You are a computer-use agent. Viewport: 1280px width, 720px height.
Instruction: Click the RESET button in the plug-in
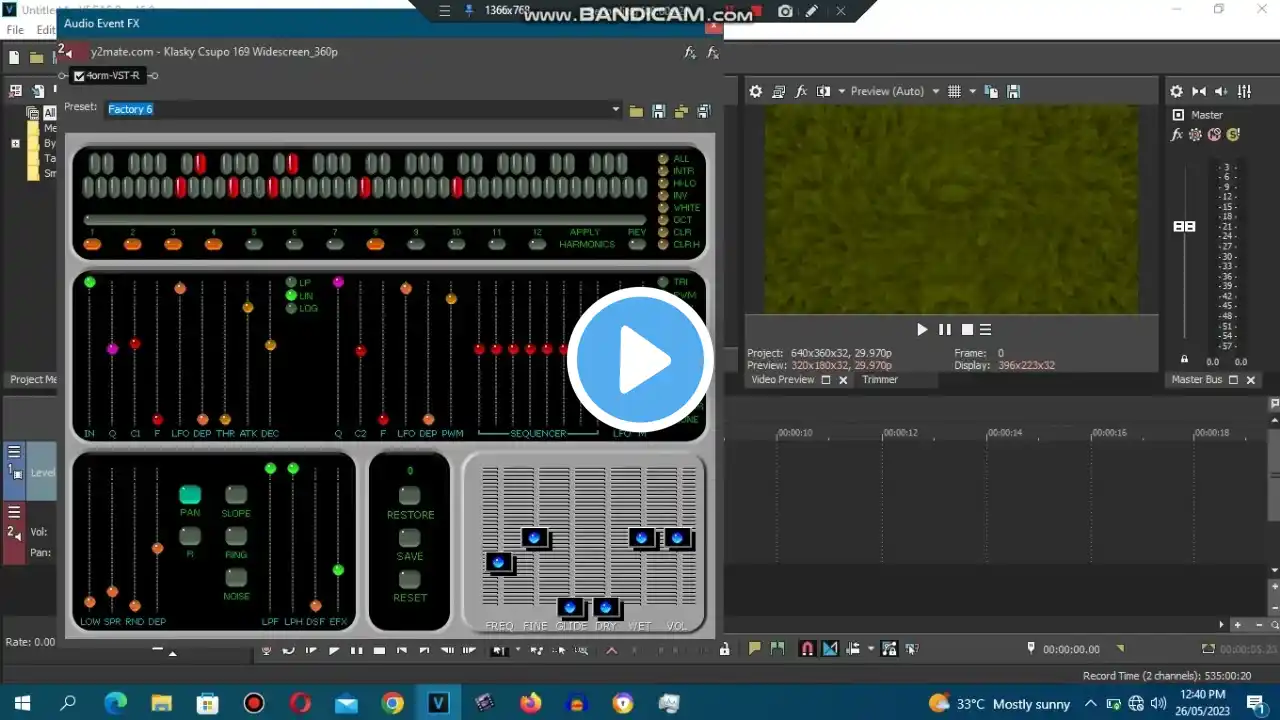410,579
